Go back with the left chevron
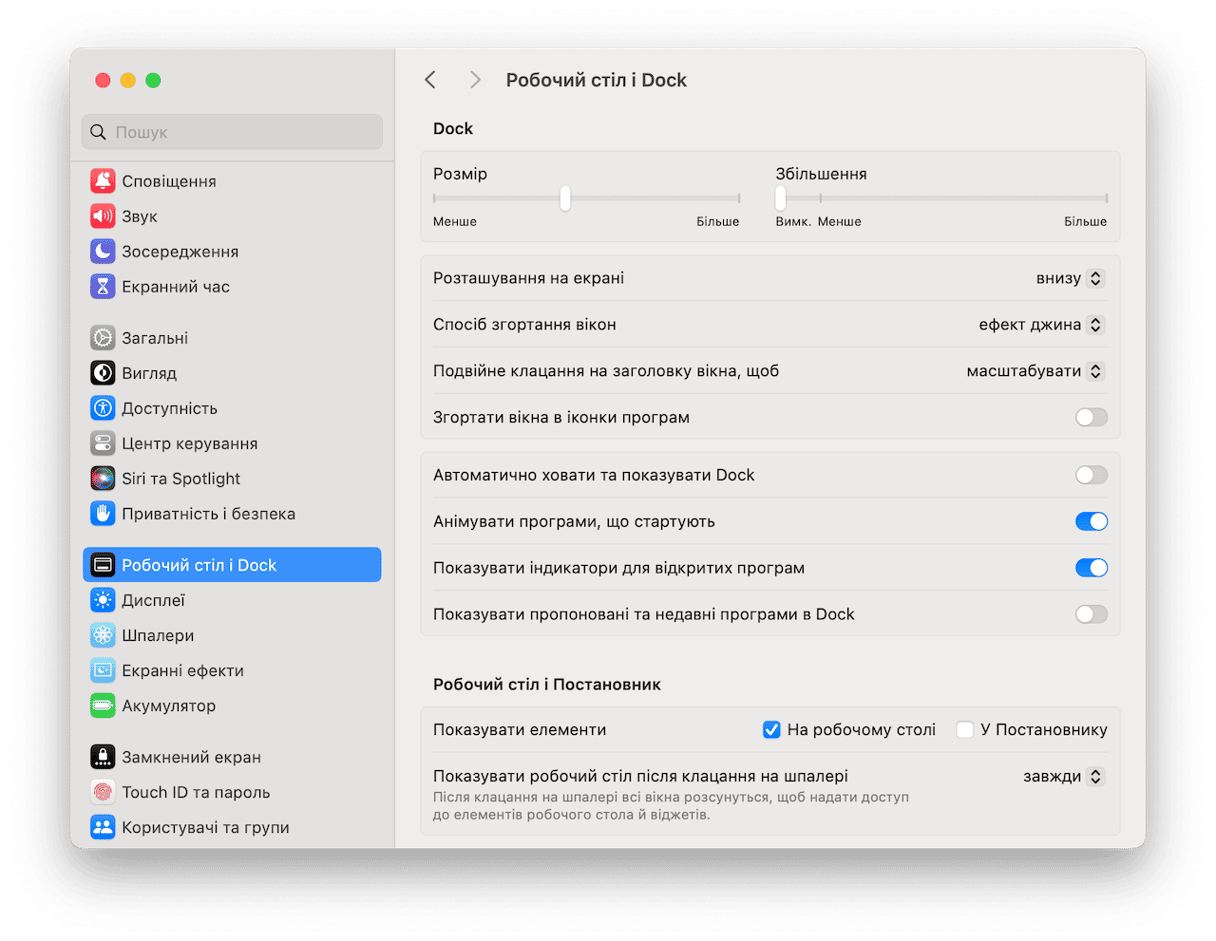Image resolution: width=1216 pixels, height=941 pixels. pyautogui.click(x=430, y=80)
